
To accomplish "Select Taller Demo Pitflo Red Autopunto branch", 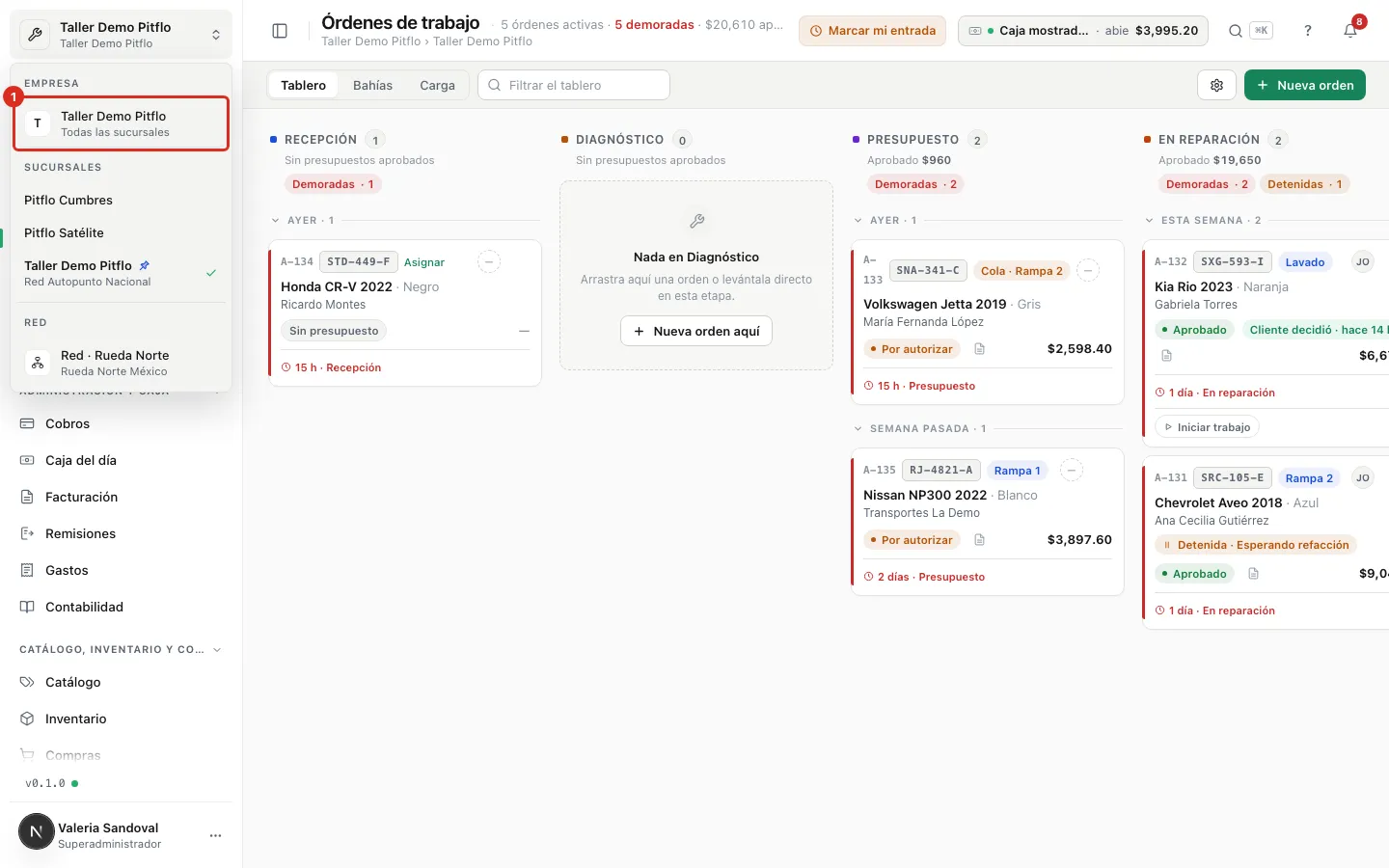I will click(121, 273).
